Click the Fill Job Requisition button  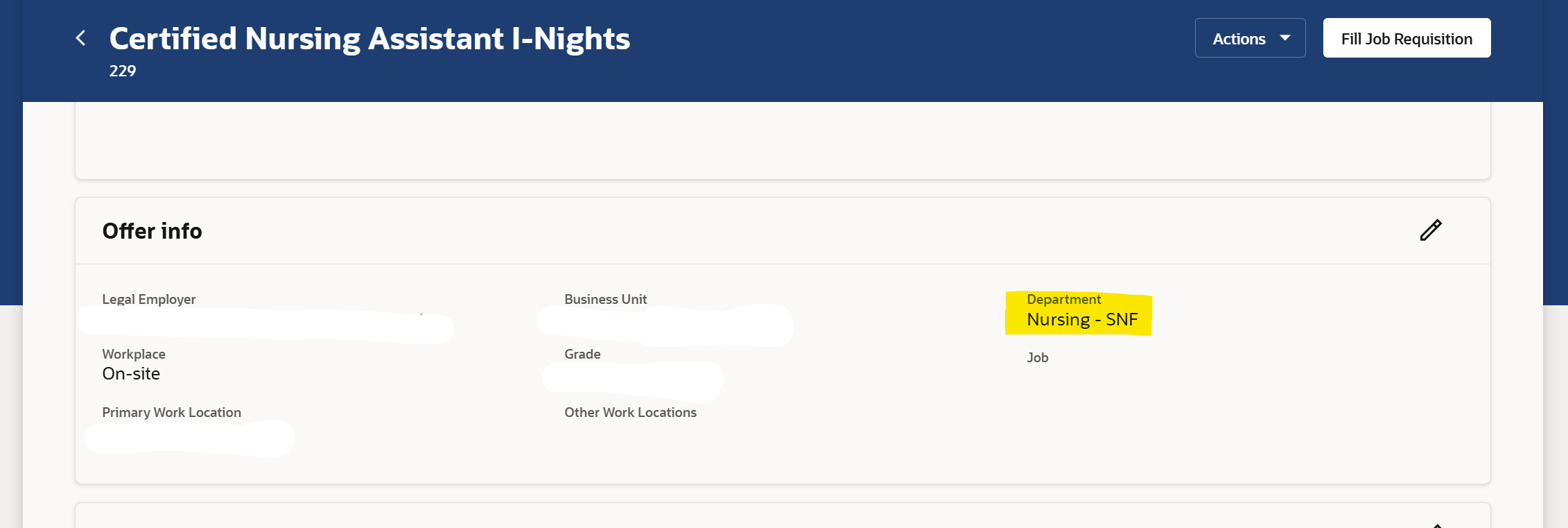tap(1406, 38)
